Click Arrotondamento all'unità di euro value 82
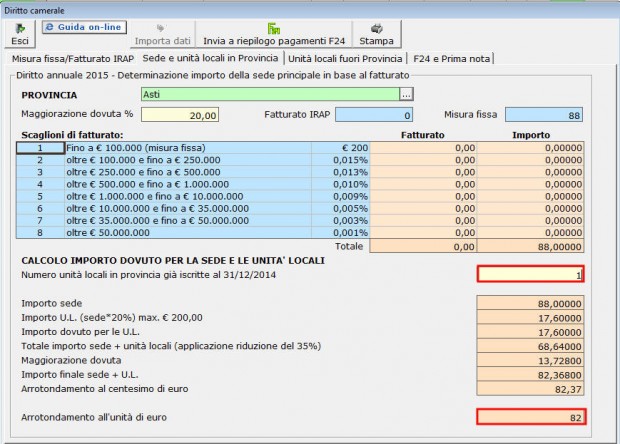The width and height of the screenshot is (620, 444). tap(531, 417)
